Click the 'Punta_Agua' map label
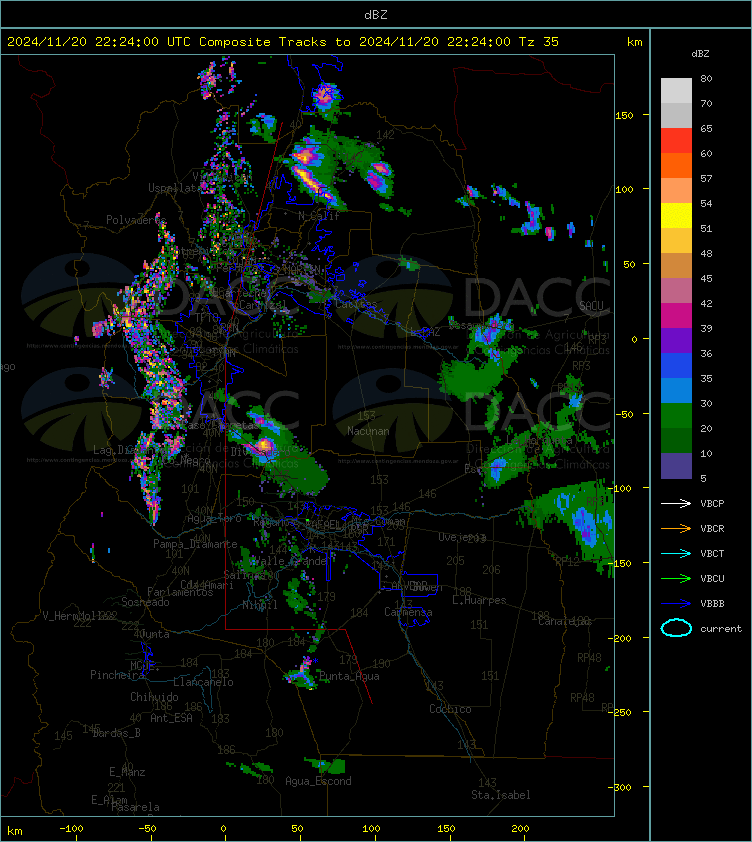 (x=349, y=677)
